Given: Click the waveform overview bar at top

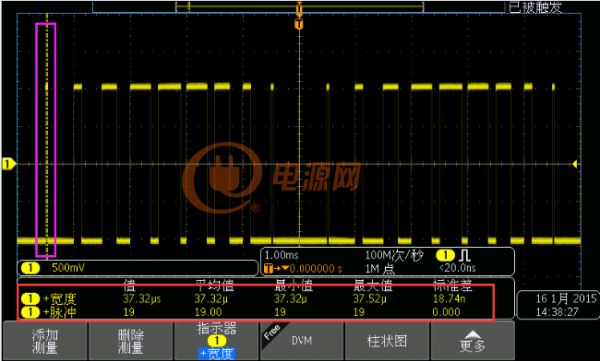Looking at the screenshot, I should pos(299,7).
